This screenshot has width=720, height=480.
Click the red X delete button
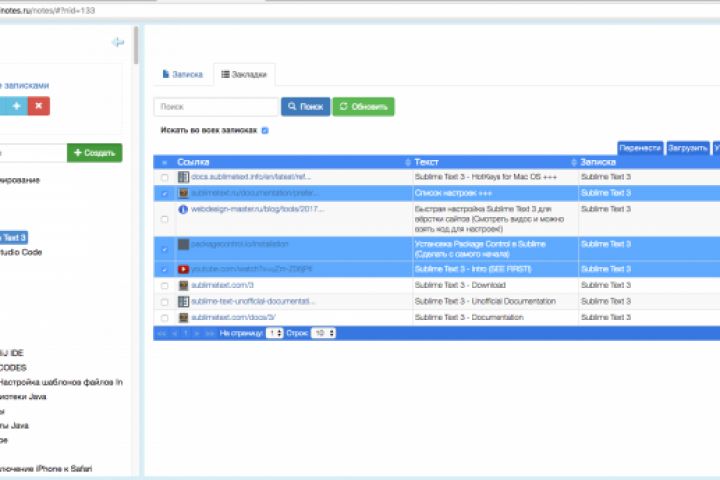(x=39, y=106)
